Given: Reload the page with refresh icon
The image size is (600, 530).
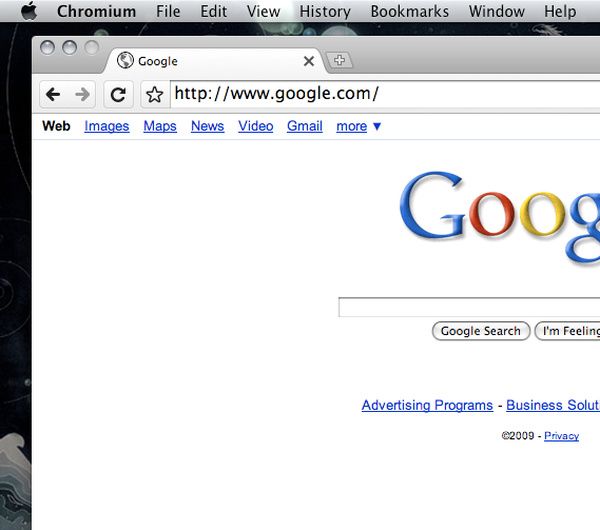Looking at the screenshot, I should click(118, 94).
